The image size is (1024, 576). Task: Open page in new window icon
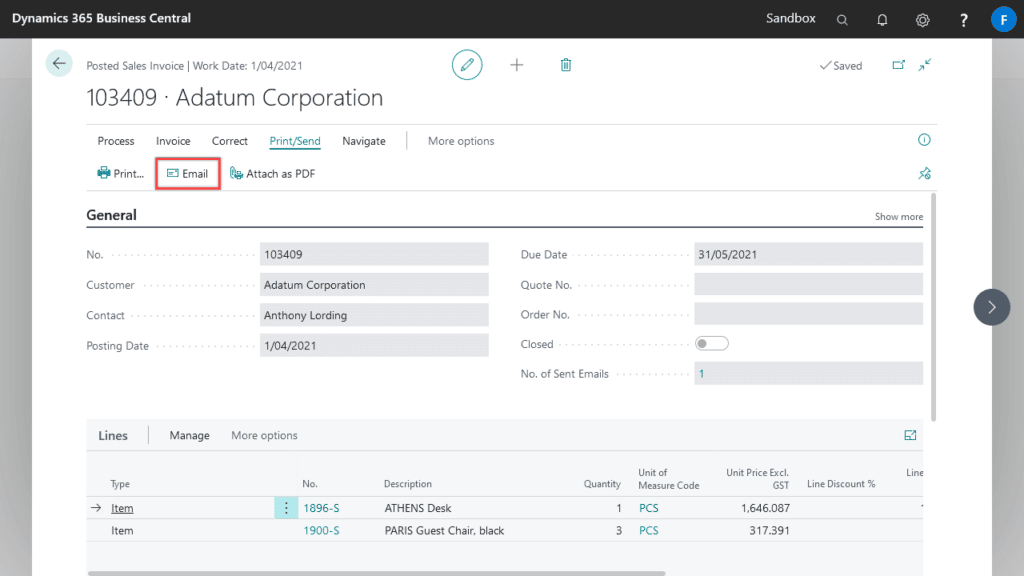point(898,65)
